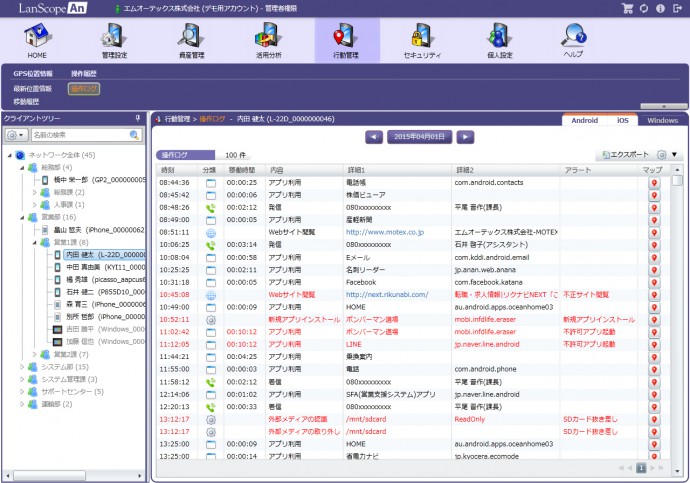The height and width of the screenshot is (483, 690).
Task: Go to next day arrow button
Action: (465, 137)
